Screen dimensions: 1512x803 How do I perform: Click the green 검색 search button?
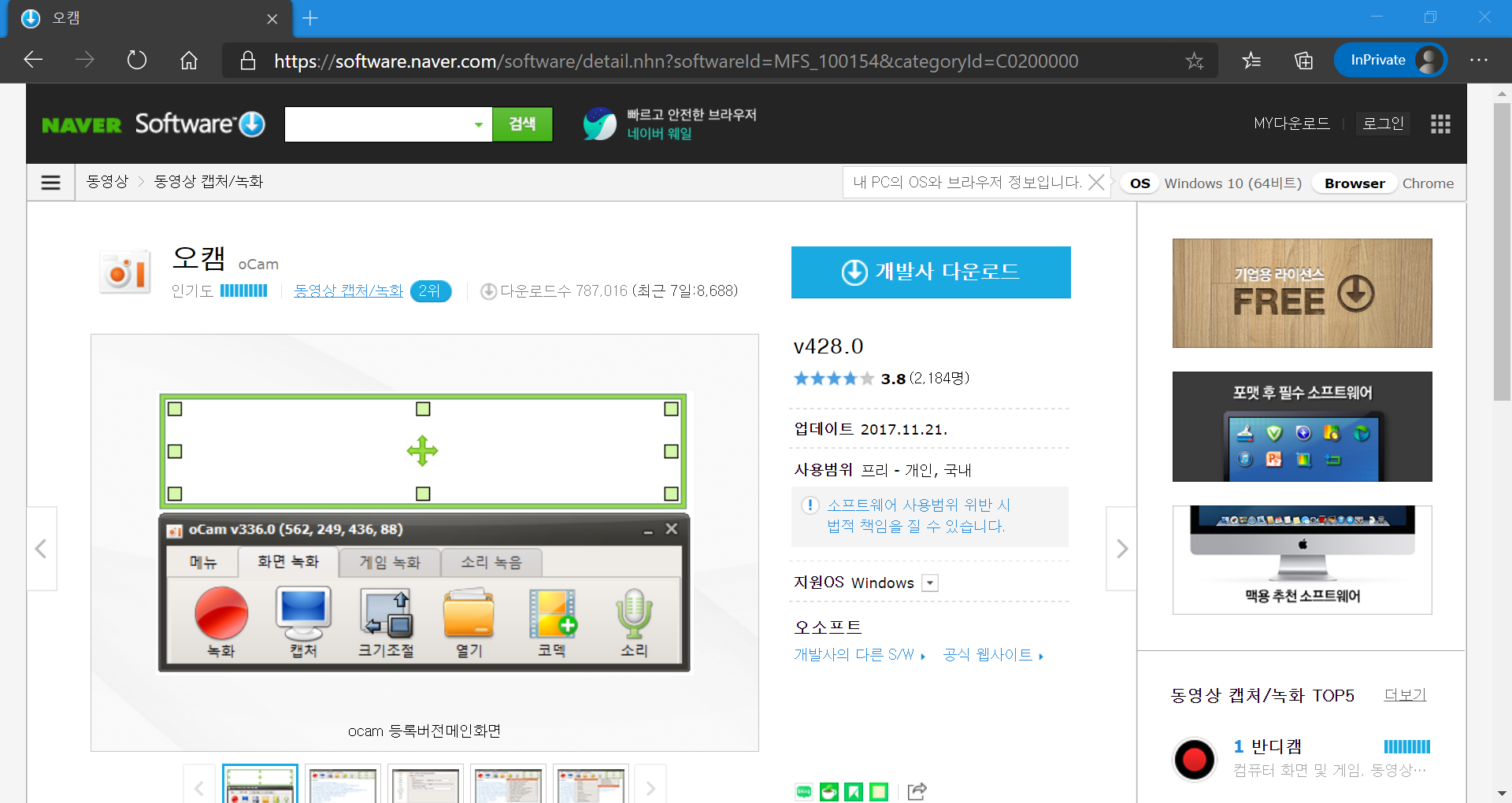tap(522, 124)
